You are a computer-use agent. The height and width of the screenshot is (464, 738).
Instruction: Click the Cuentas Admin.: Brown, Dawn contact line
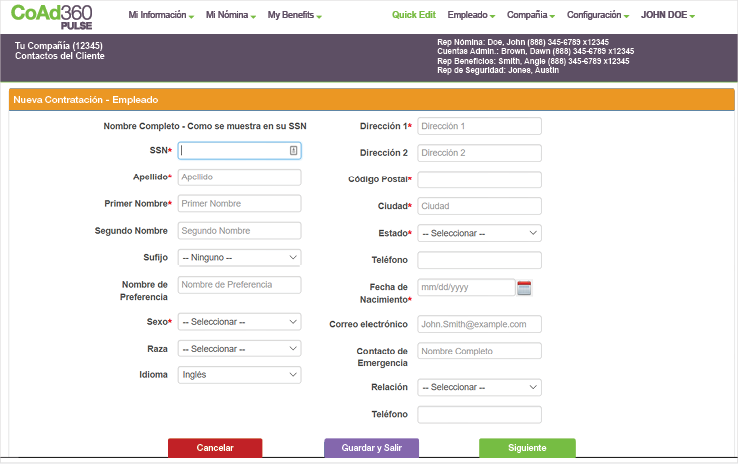click(536, 51)
